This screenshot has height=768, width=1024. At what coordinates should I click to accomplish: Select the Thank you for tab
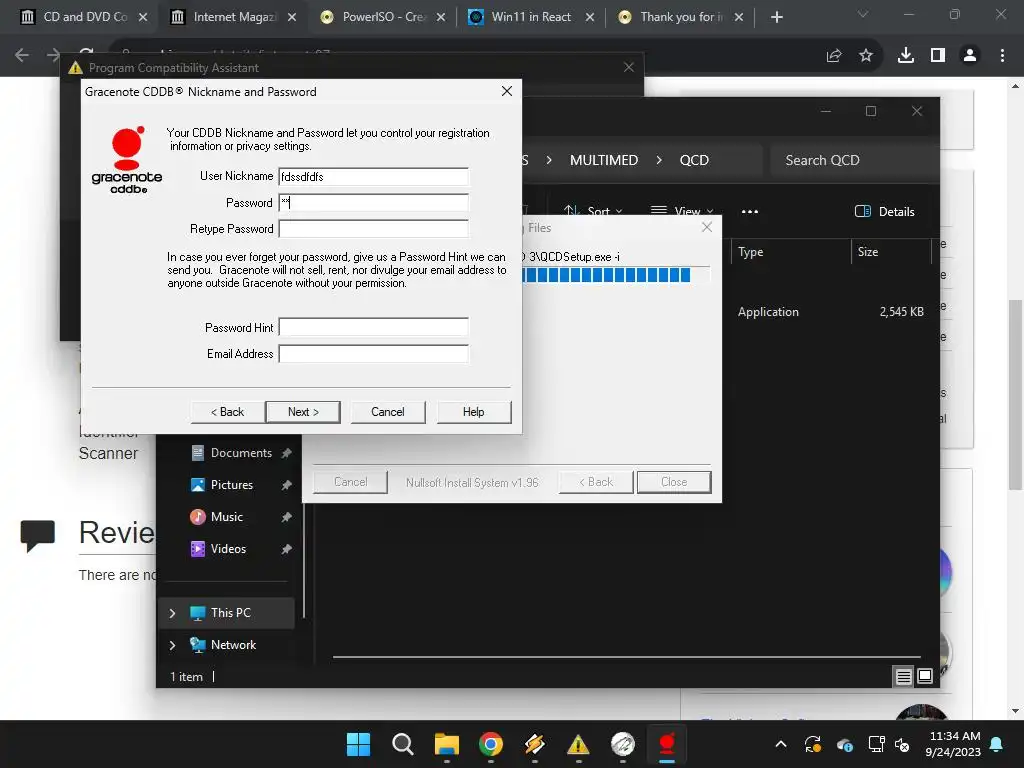coord(681,17)
